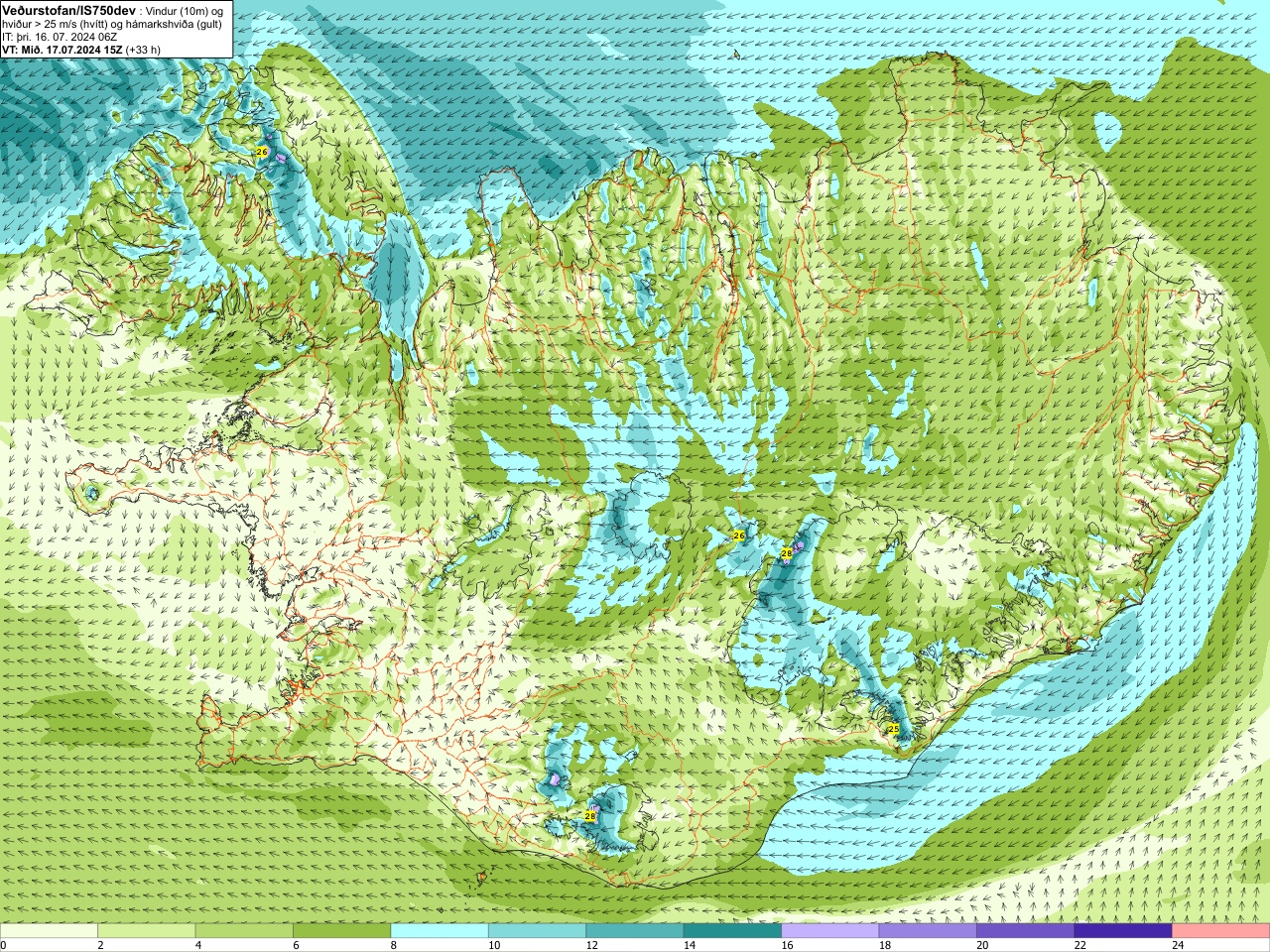
Task: Click the yellow 25 gust marker on the map
Action: (893, 729)
